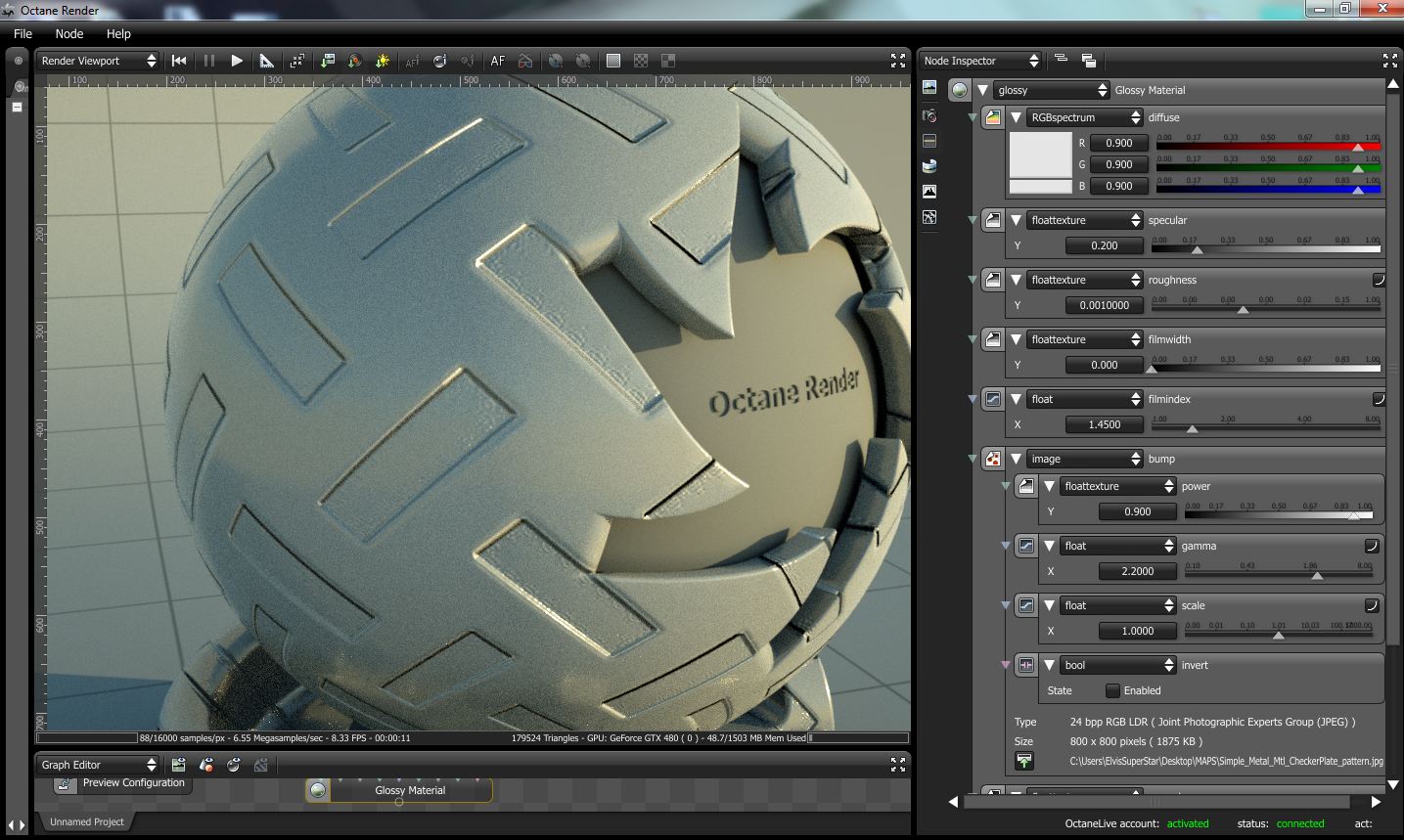Viewport: 1404px width, 840px height.
Task: Toggle the roughness slider curve button
Action: (x=1379, y=280)
